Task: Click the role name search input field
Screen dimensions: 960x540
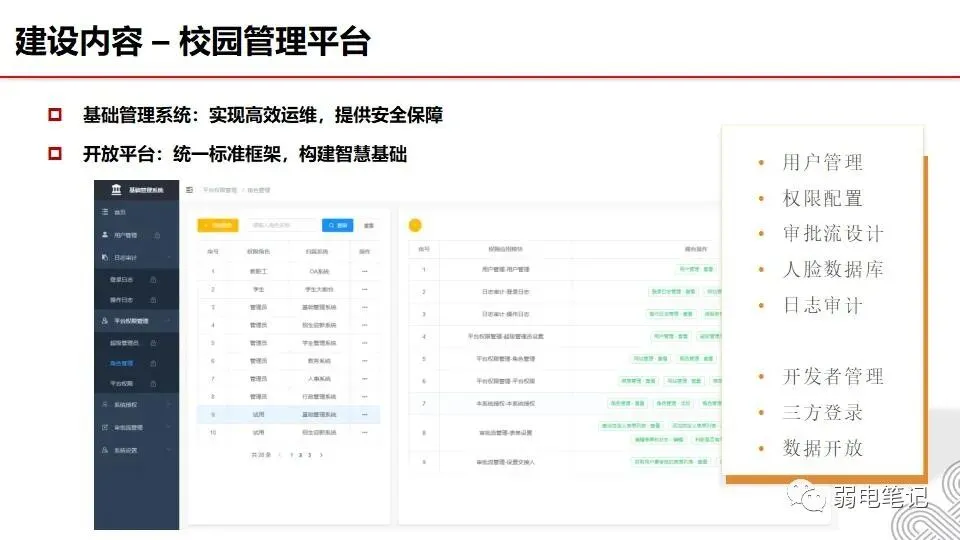Action: coord(282,225)
